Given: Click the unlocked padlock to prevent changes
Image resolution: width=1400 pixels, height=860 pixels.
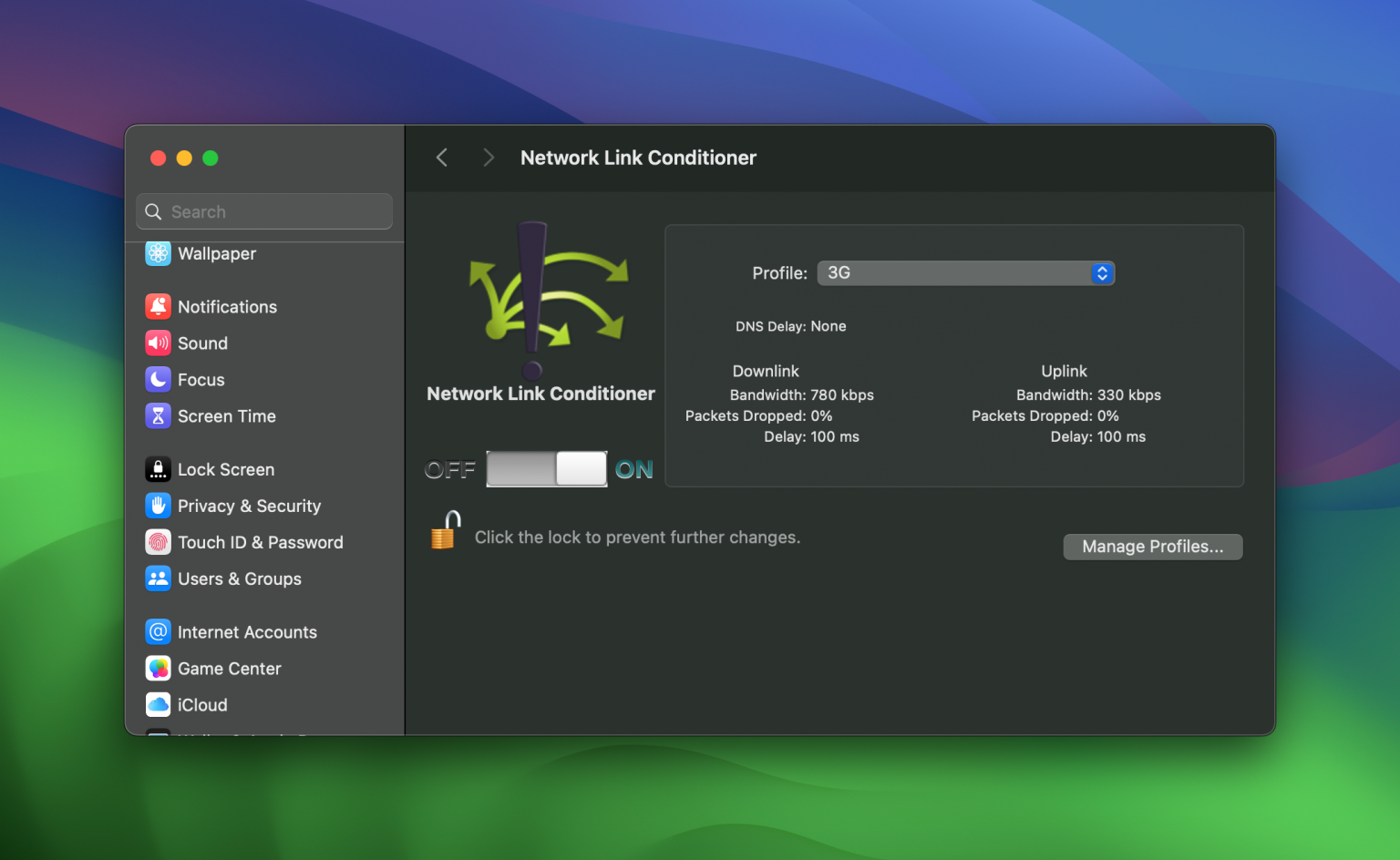Looking at the screenshot, I should [x=445, y=530].
